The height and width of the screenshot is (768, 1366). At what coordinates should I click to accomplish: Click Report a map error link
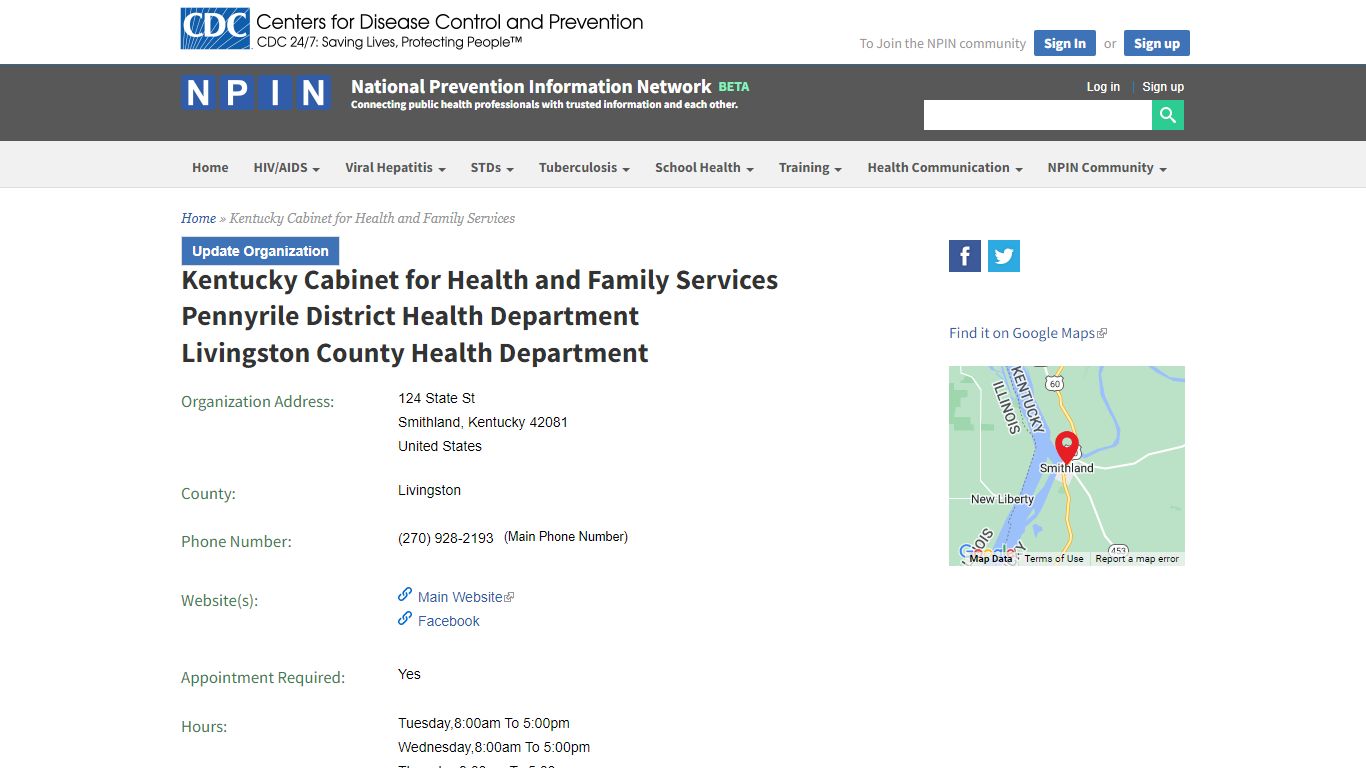click(x=1137, y=559)
